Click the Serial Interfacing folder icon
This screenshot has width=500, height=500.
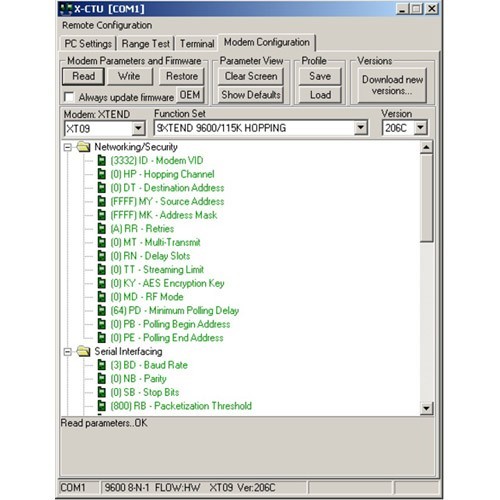coord(83,351)
